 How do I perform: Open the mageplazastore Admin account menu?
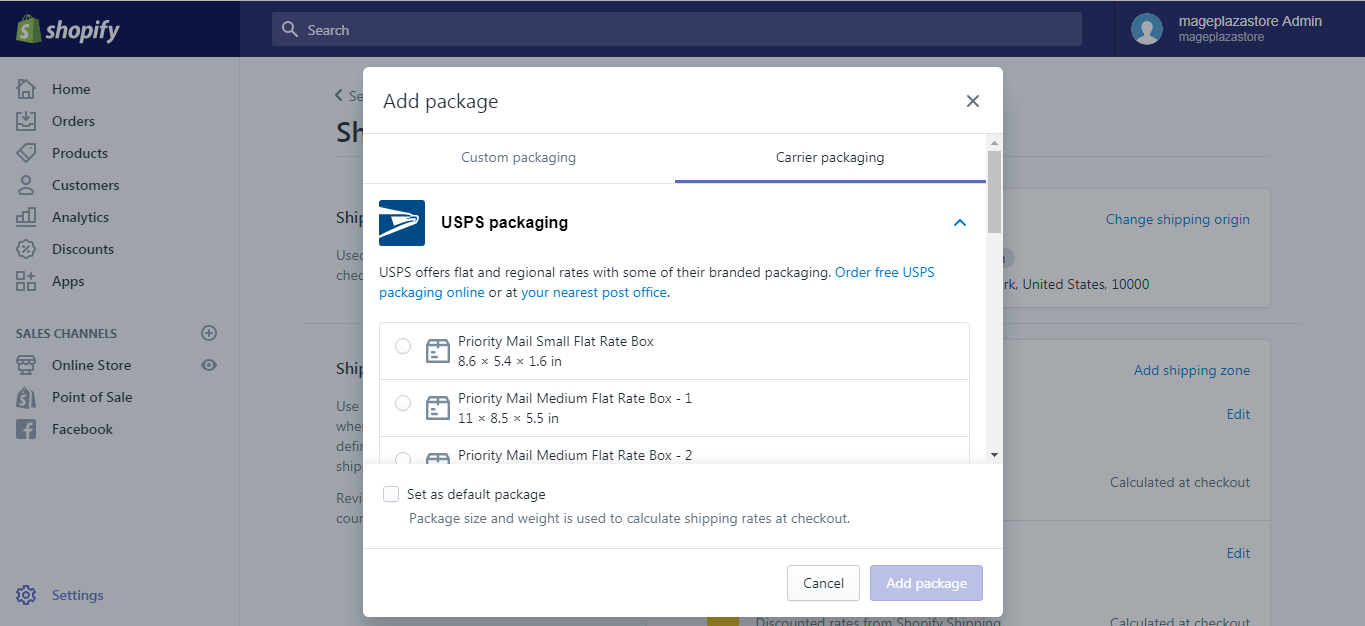point(1240,29)
